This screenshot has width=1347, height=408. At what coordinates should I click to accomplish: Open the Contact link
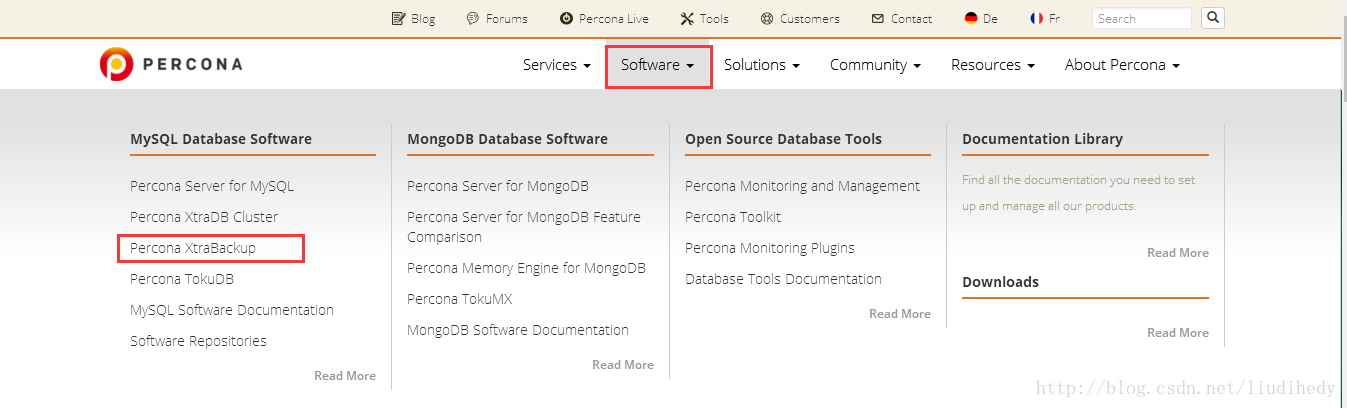911,18
